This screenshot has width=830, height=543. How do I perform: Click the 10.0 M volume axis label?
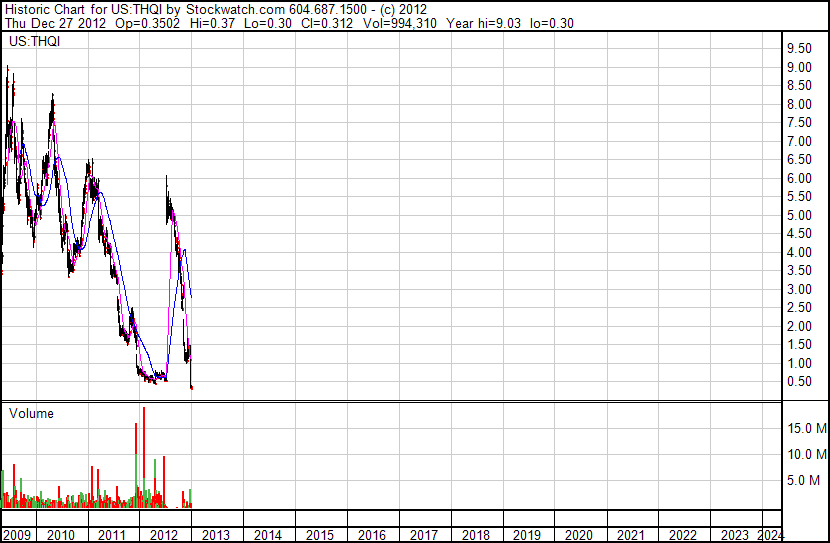click(x=807, y=454)
